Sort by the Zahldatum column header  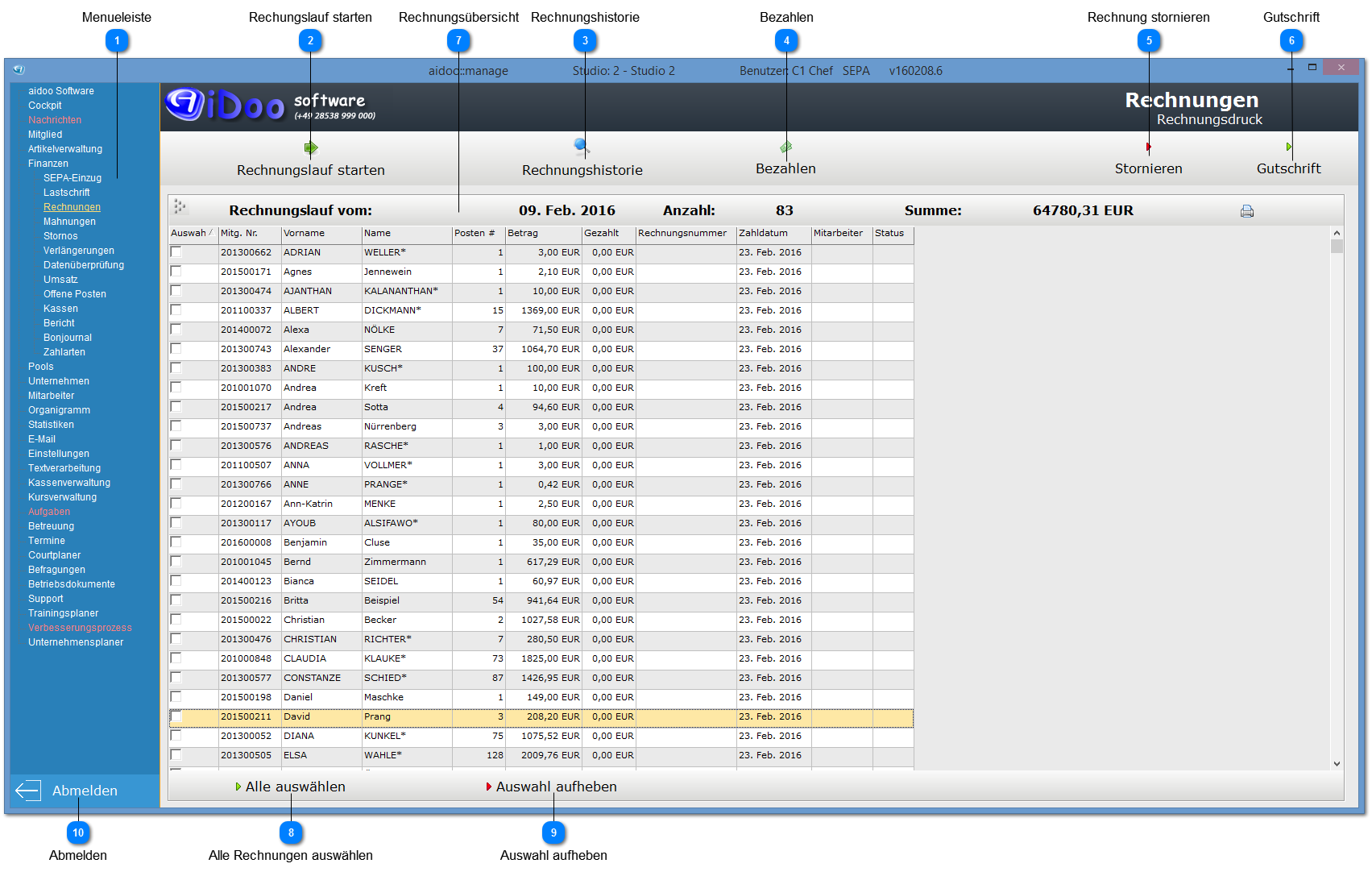pos(773,234)
